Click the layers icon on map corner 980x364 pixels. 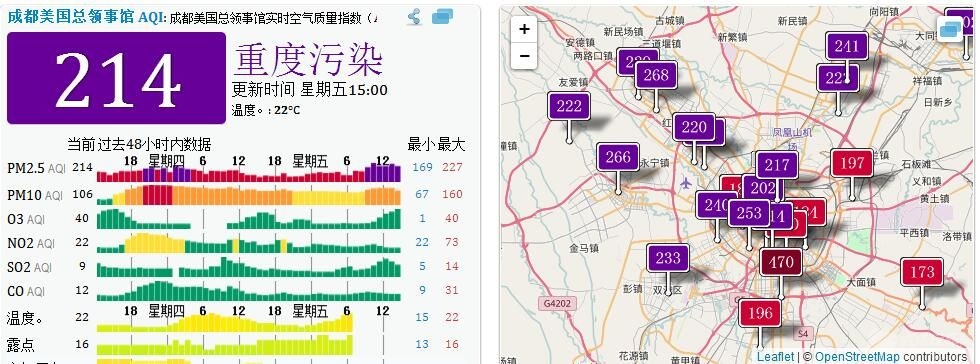click(x=950, y=29)
